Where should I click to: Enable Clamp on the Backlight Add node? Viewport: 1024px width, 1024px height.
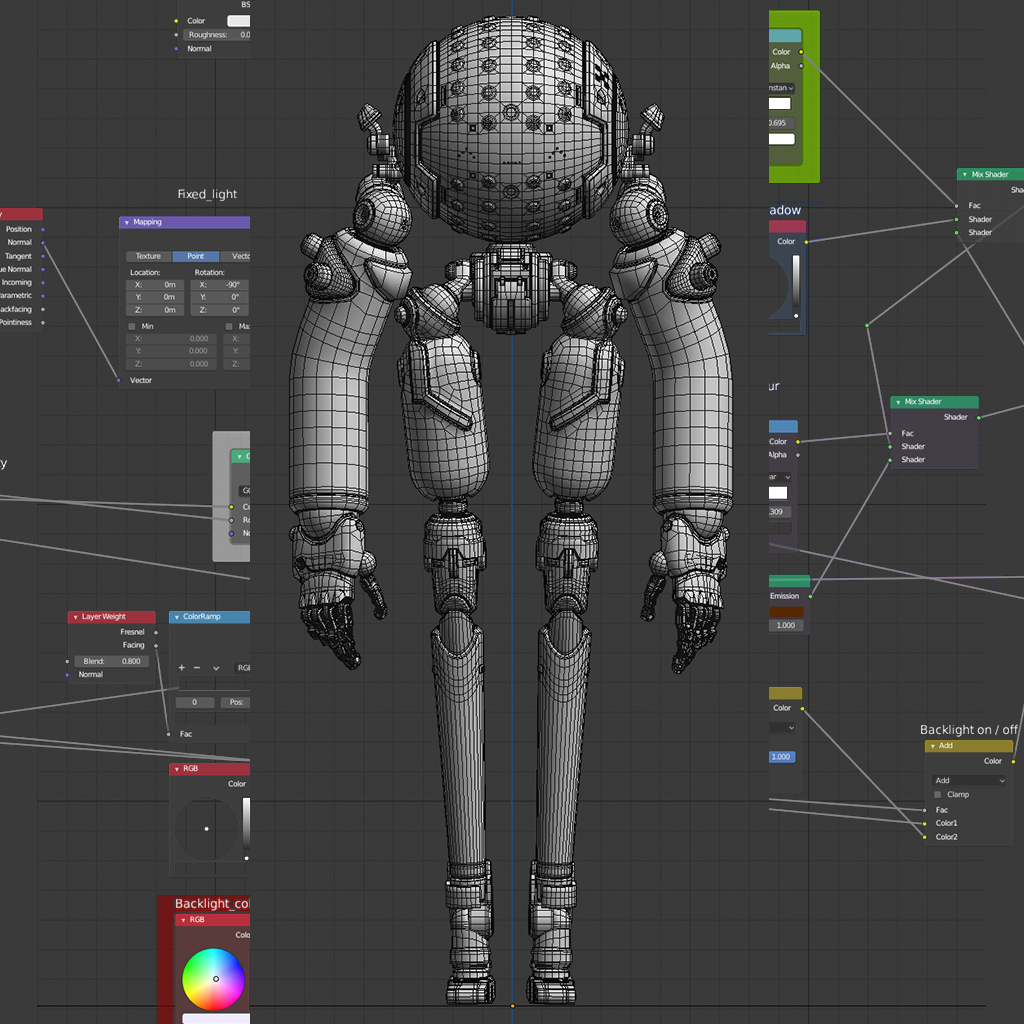pos(938,794)
